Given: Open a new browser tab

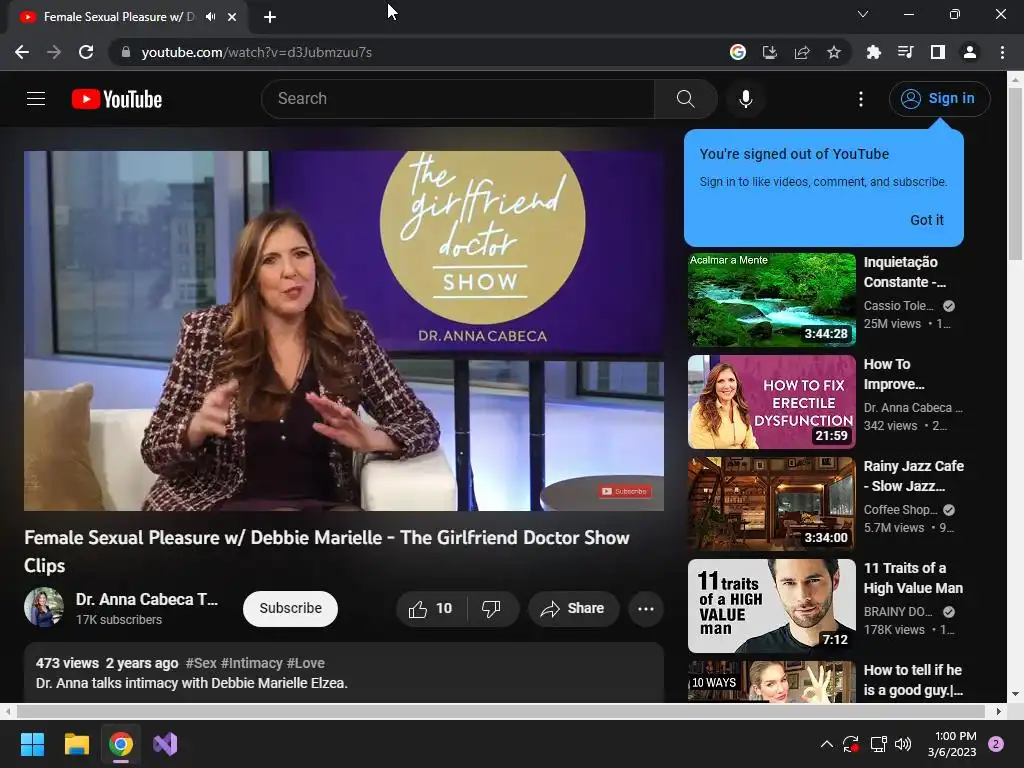Looking at the screenshot, I should pyautogui.click(x=270, y=17).
